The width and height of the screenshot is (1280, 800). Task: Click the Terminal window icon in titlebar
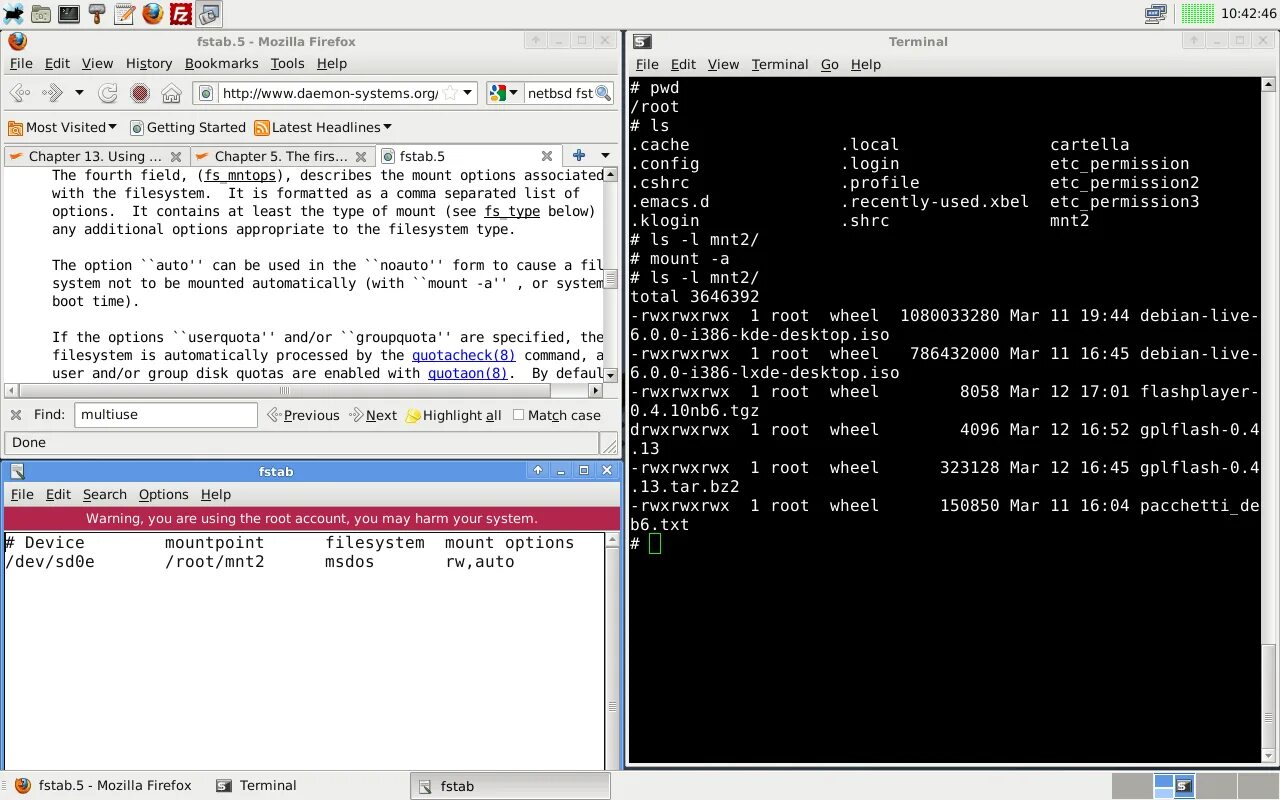pos(643,41)
